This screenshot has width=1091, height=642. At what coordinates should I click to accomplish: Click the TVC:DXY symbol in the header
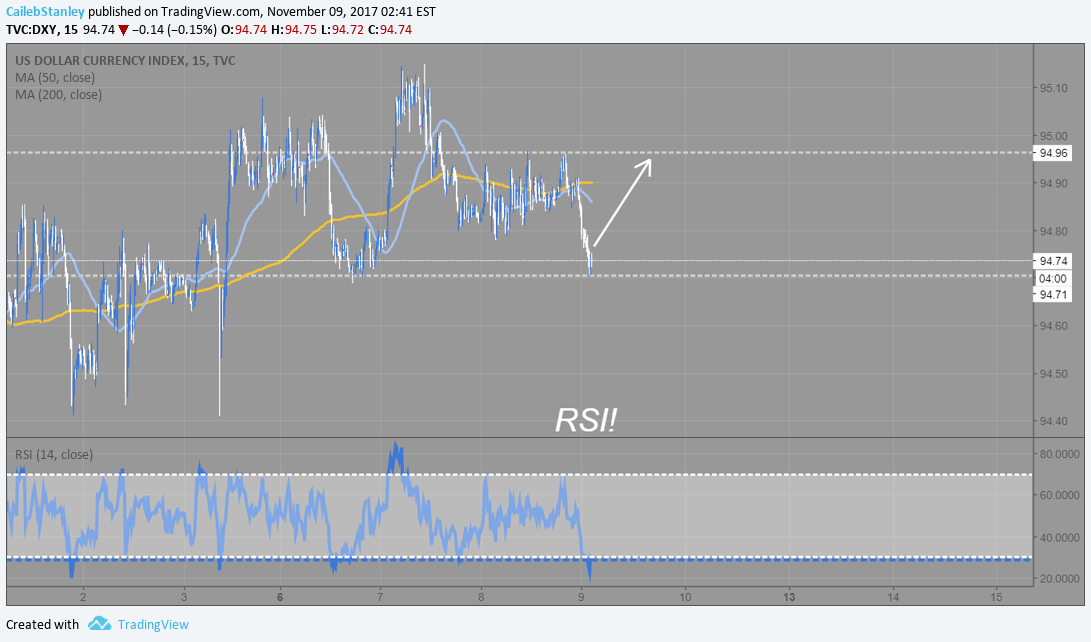tap(32, 30)
